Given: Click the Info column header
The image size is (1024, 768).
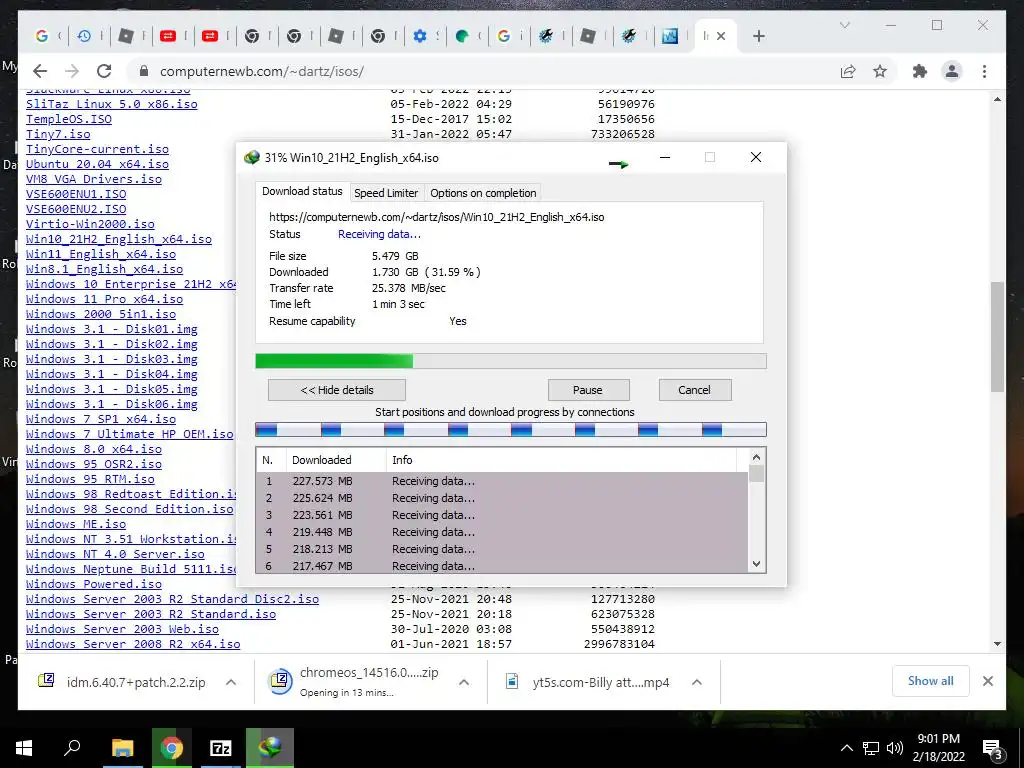Looking at the screenshot, I should pyautogui.click(x=562, y=460).
